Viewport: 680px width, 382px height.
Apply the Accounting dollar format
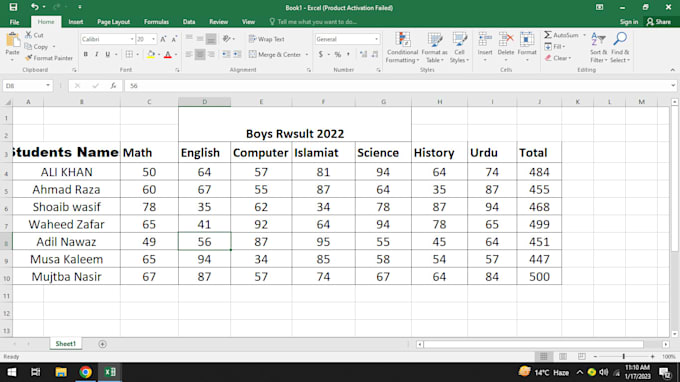320,54
